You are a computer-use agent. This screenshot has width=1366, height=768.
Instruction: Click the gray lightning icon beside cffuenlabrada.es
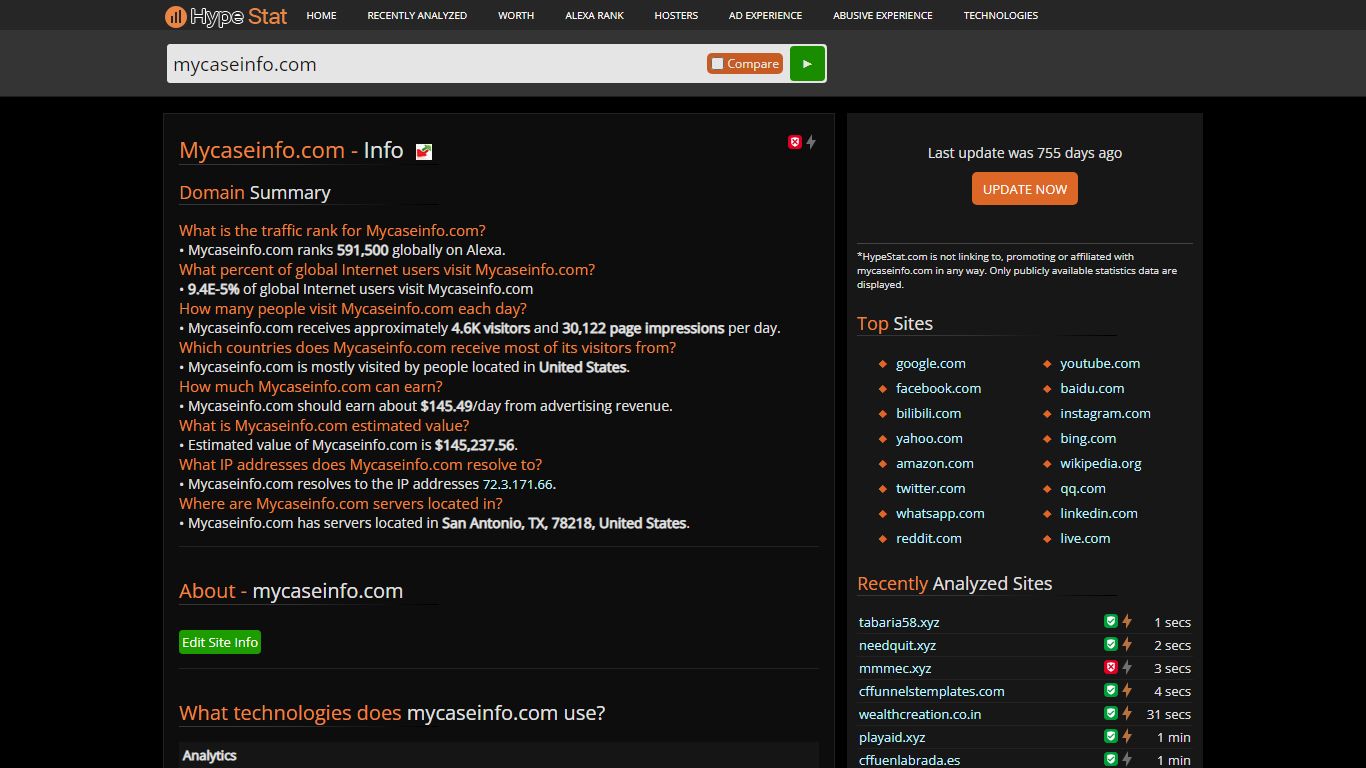tap(1127, 759)
